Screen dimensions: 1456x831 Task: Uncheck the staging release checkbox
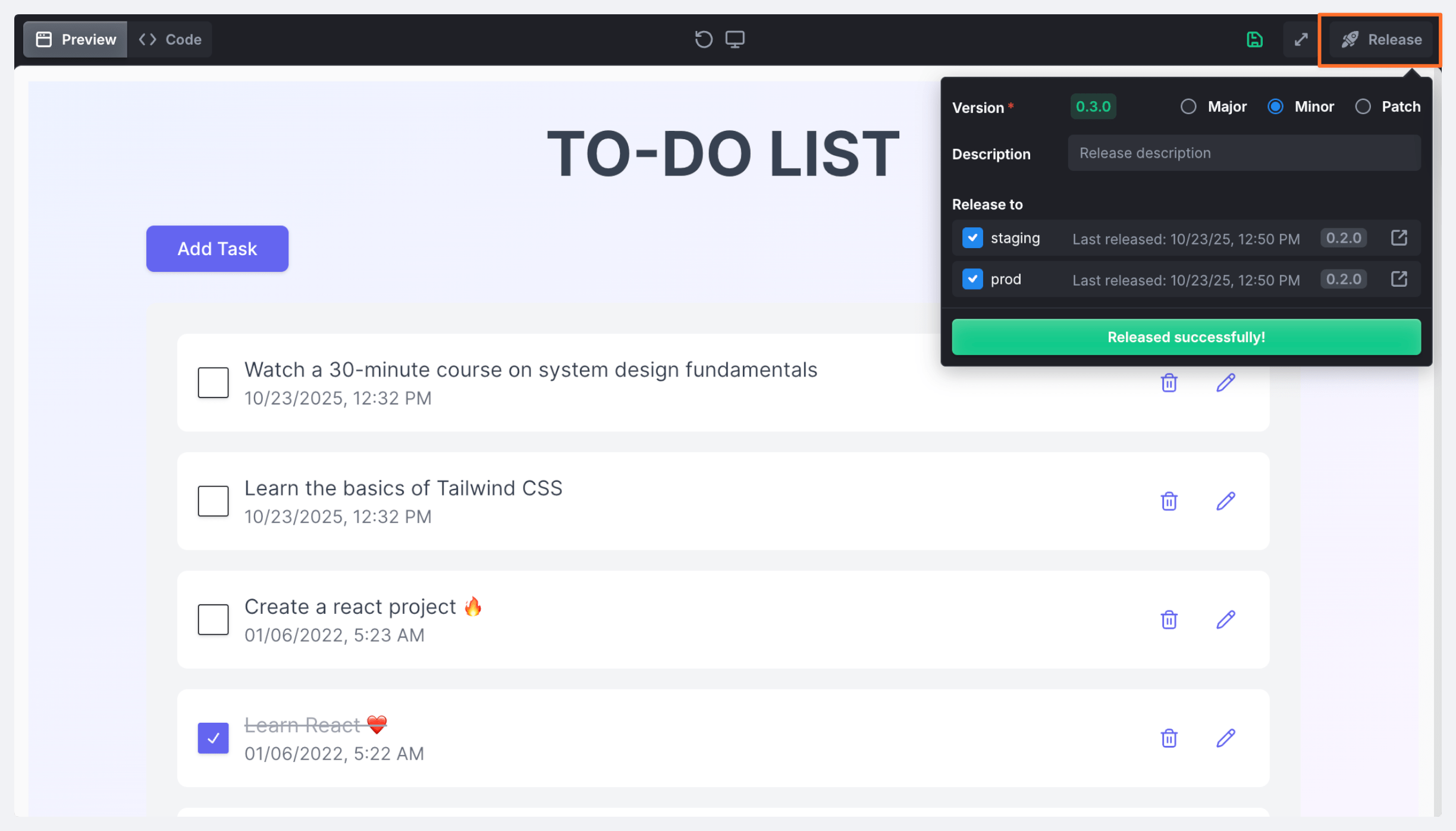coord(972,238)
